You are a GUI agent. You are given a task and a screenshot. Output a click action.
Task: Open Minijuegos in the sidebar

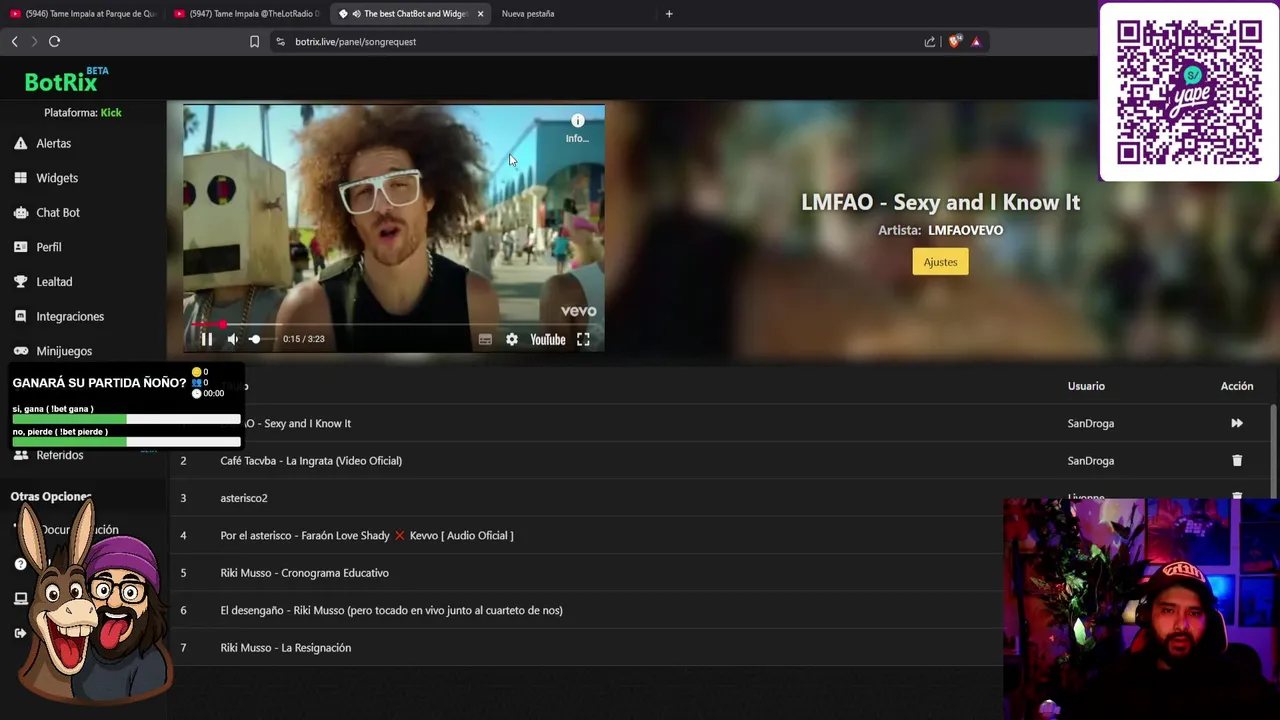tap(64, 351)
